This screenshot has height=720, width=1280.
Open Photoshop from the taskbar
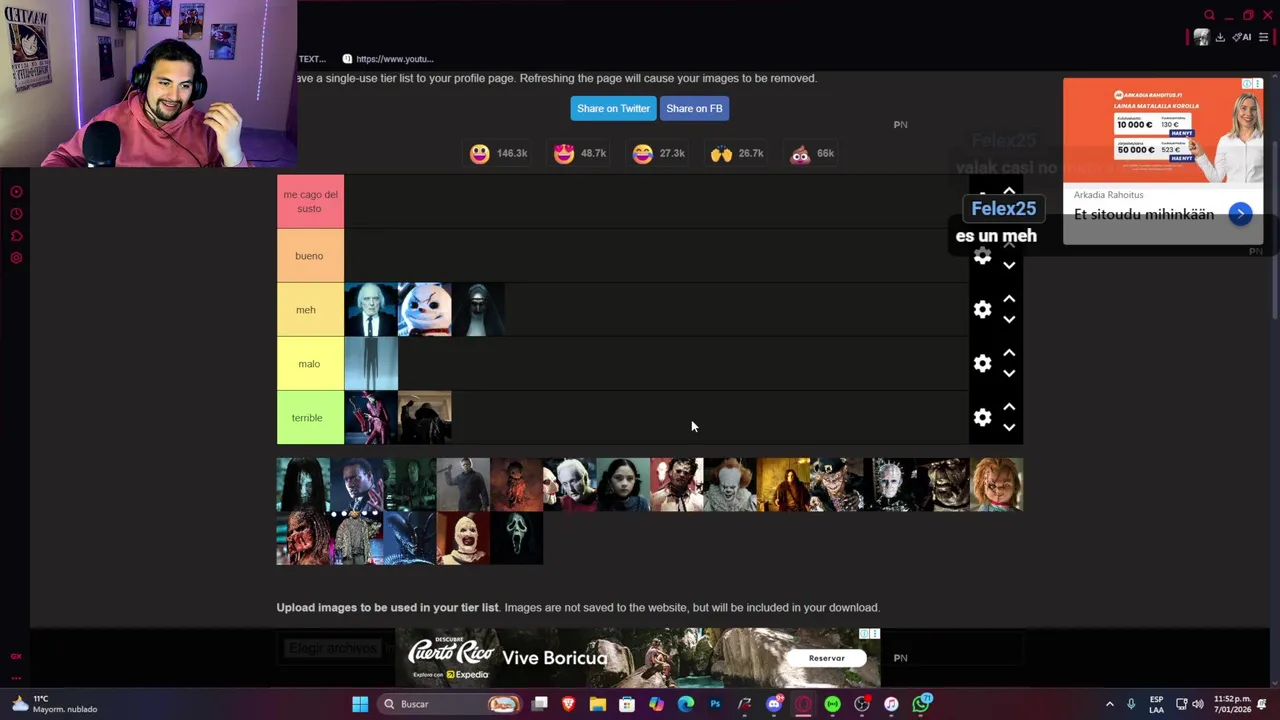click(x=715, y=704)
